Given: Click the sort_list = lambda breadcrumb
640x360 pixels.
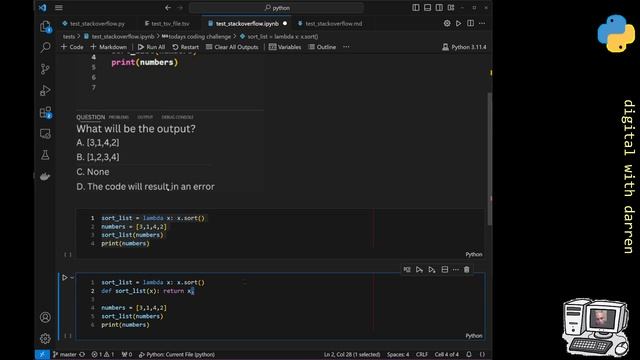Looking at the screenshot, I should pyautogui.click(x=279, y=37).
